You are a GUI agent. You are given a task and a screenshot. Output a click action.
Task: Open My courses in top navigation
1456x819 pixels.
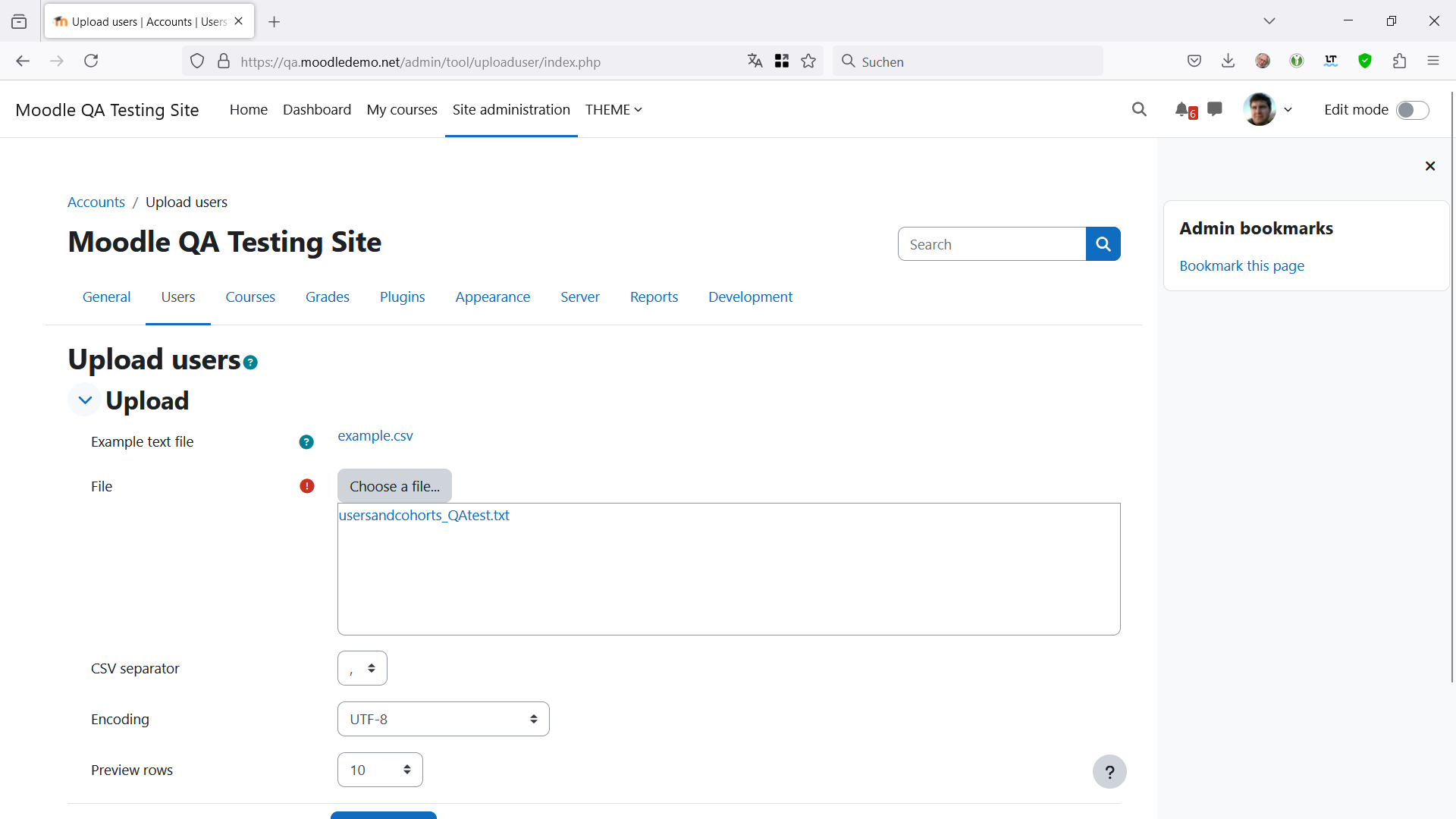(x=402, y=110)
